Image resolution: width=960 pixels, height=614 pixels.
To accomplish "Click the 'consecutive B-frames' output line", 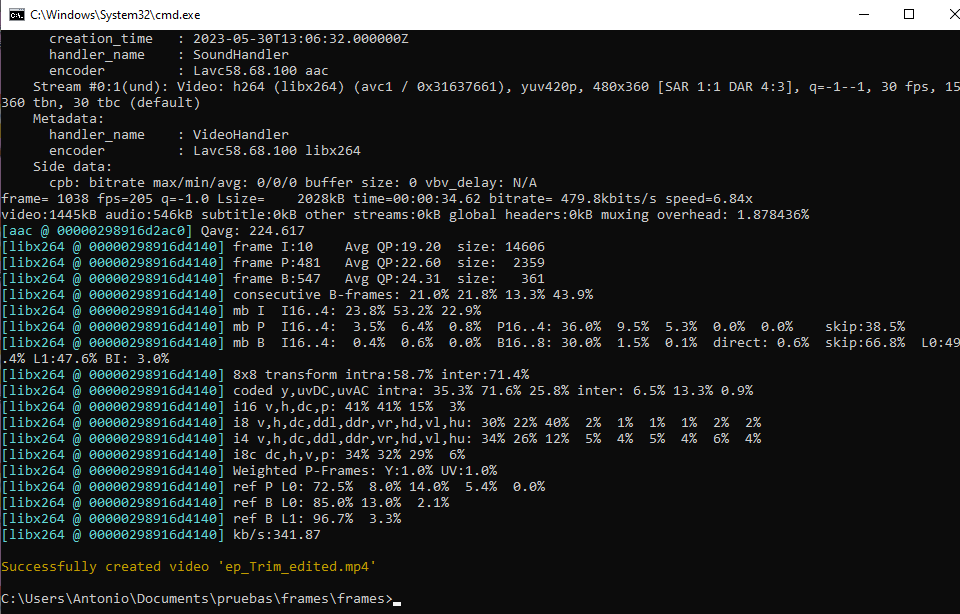I will click(x=297, y=294).
